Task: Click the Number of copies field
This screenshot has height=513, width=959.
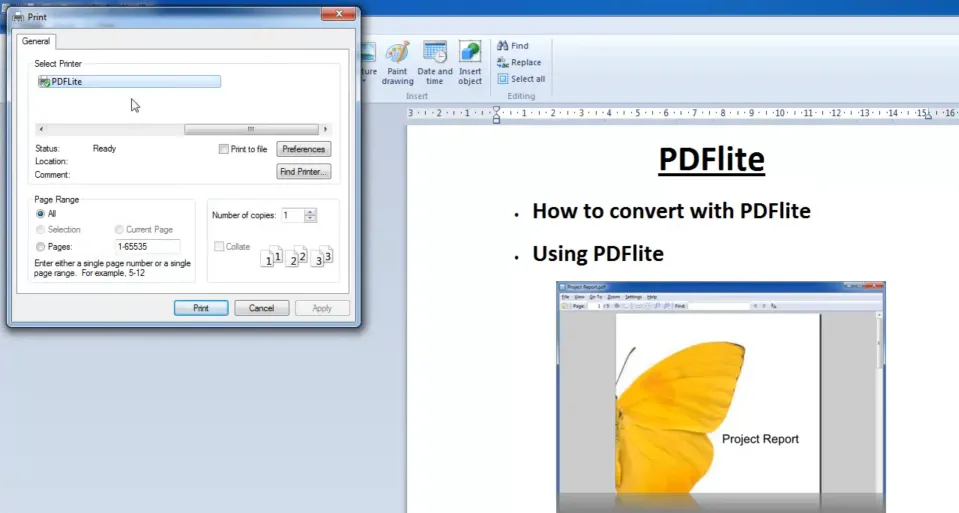Action: (x=292, y=215)
